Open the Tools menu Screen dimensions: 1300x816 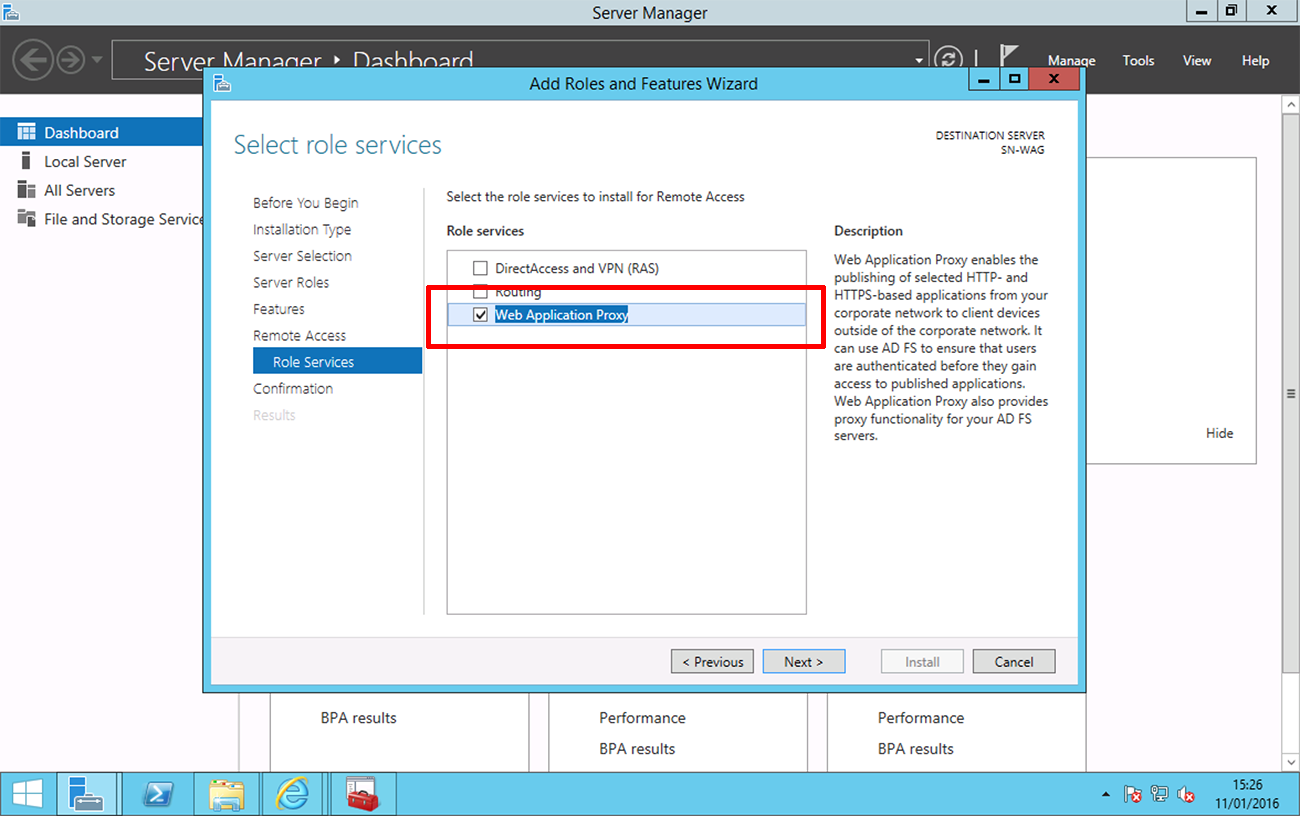(1138, 61)
